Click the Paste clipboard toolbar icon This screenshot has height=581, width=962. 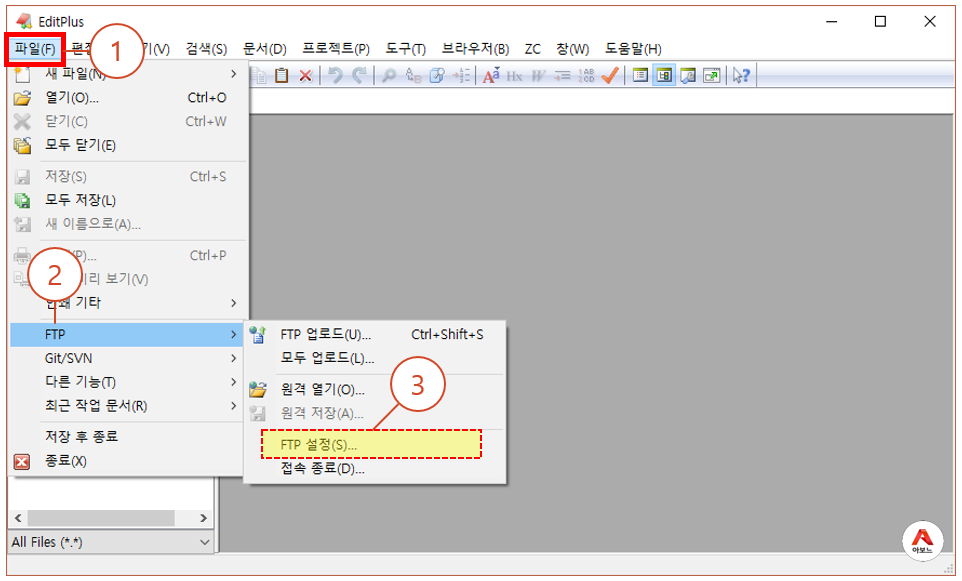[x=282, y=75]
